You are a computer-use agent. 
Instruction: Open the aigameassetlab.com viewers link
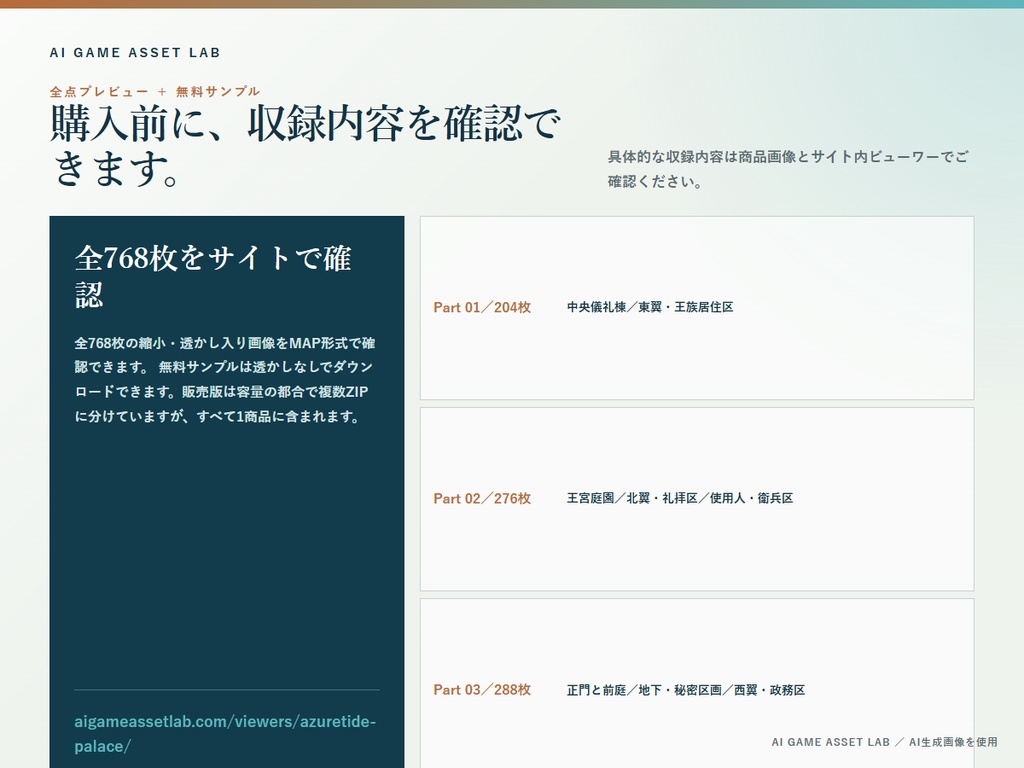tap(225, 733)
